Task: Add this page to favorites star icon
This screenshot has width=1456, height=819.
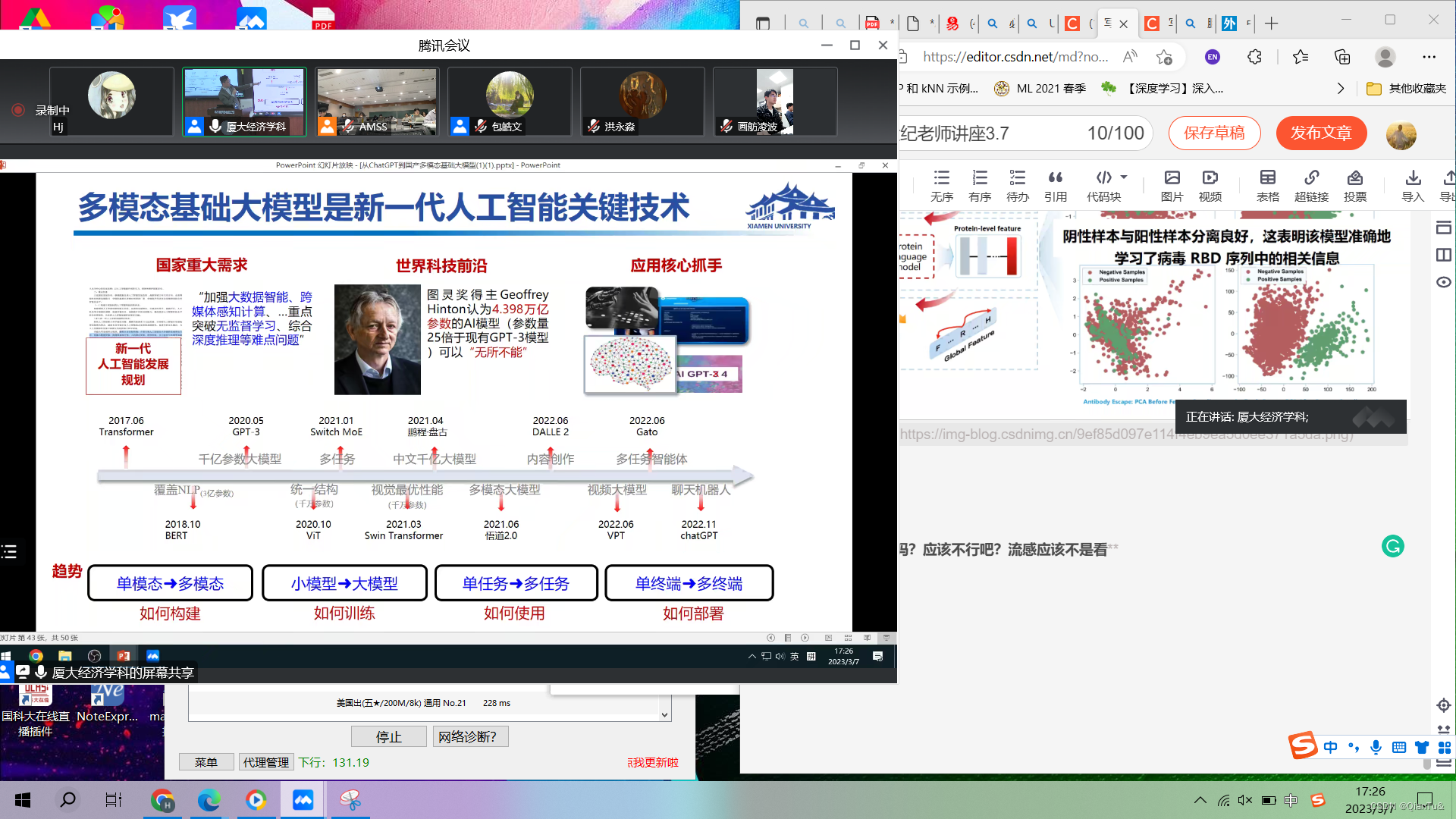Action: click(x=1164, y=57)
